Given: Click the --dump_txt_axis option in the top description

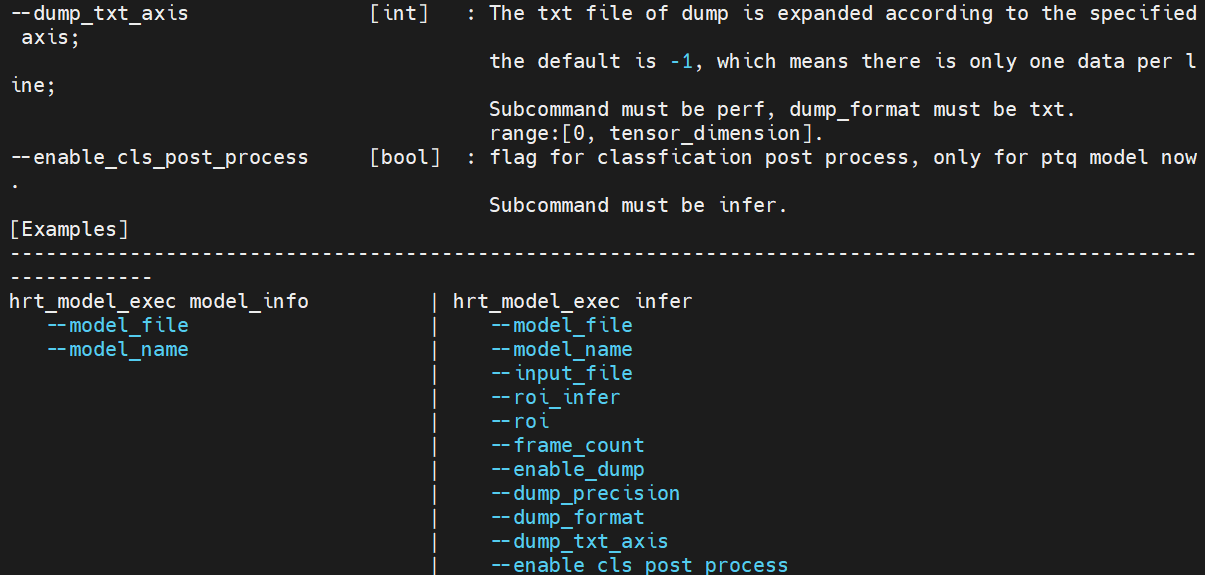Looking at the screenshot, I should (98, 14).
